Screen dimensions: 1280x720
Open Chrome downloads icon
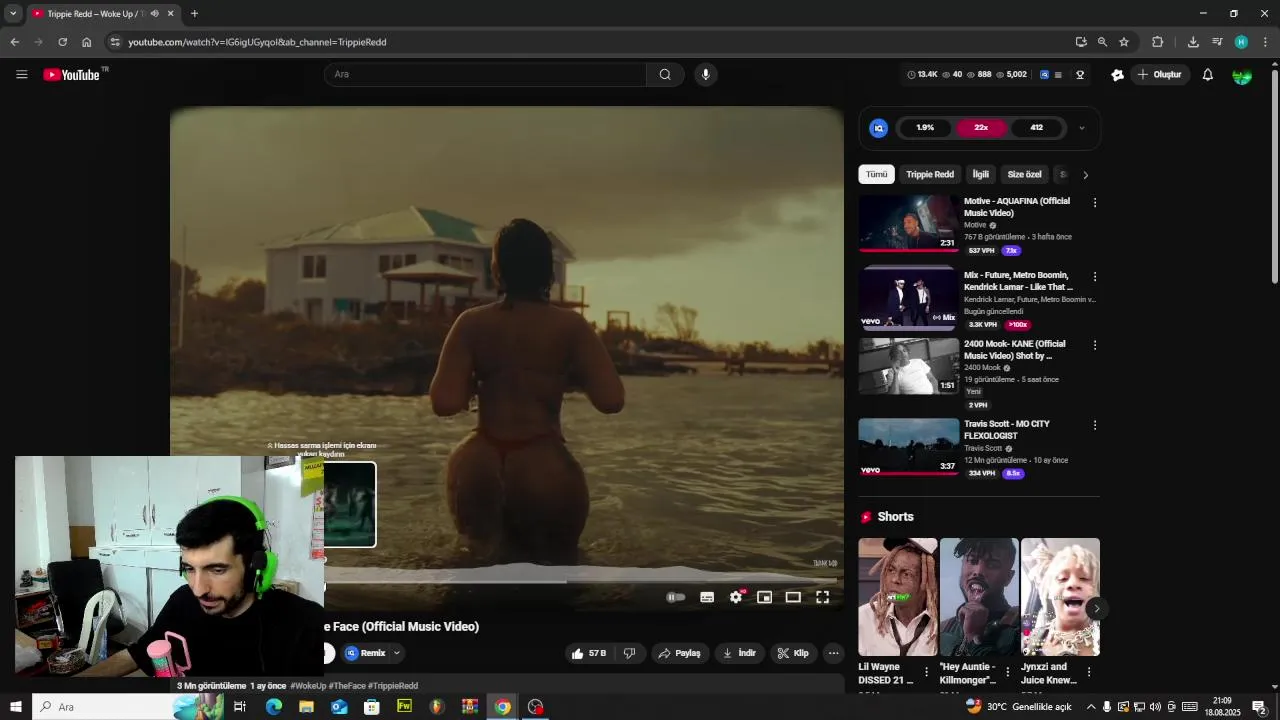tap(1193, 42)
